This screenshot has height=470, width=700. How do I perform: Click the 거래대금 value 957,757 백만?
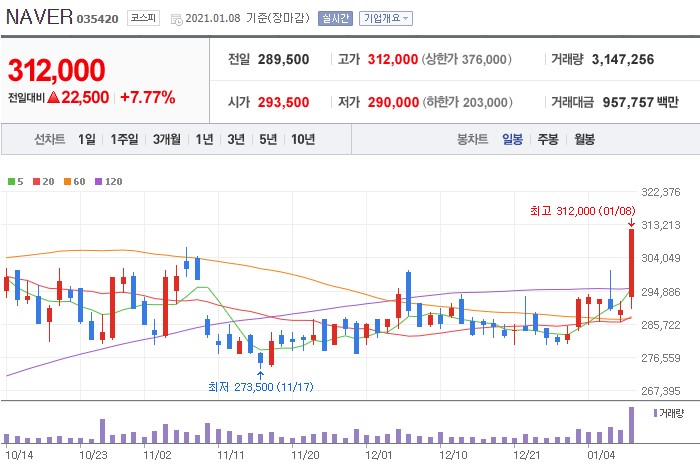(641, 102)
